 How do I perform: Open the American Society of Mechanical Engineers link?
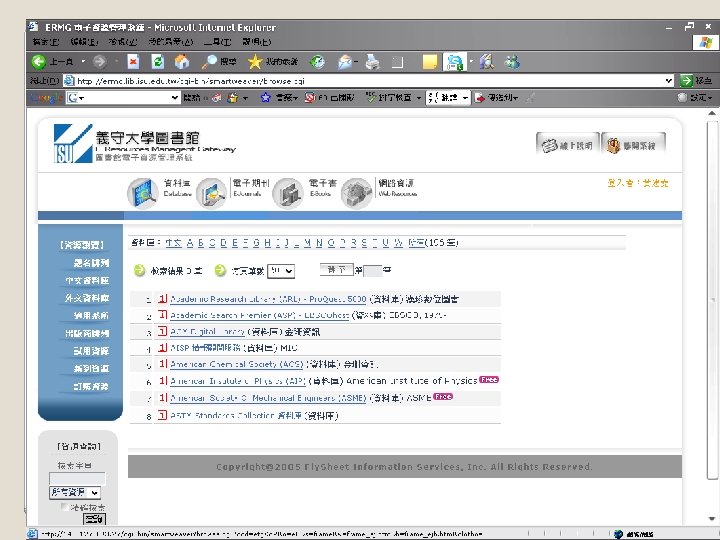coord(268,398)
